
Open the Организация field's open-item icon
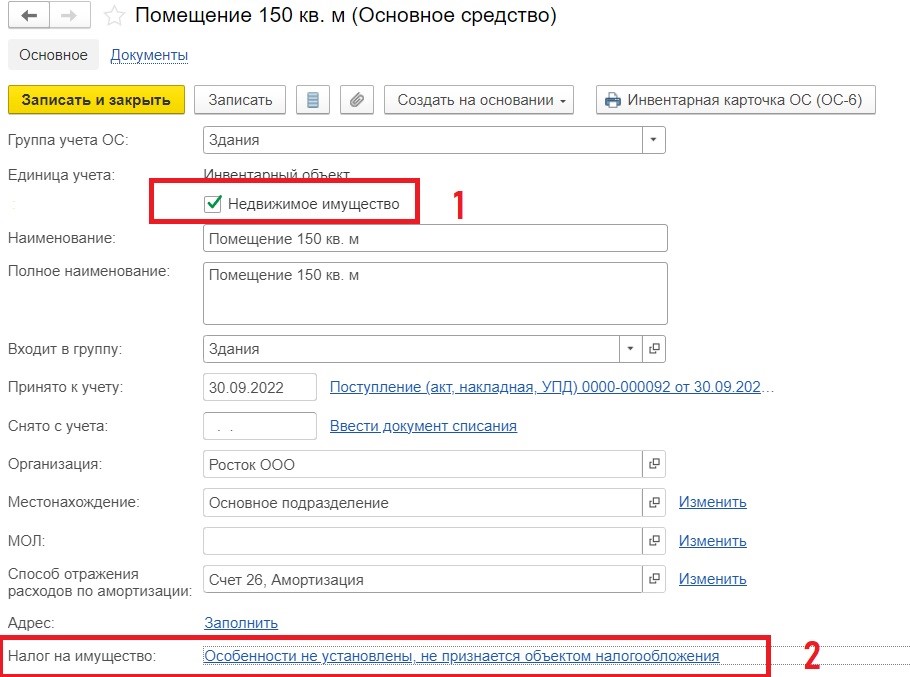[x=654, y=464]
